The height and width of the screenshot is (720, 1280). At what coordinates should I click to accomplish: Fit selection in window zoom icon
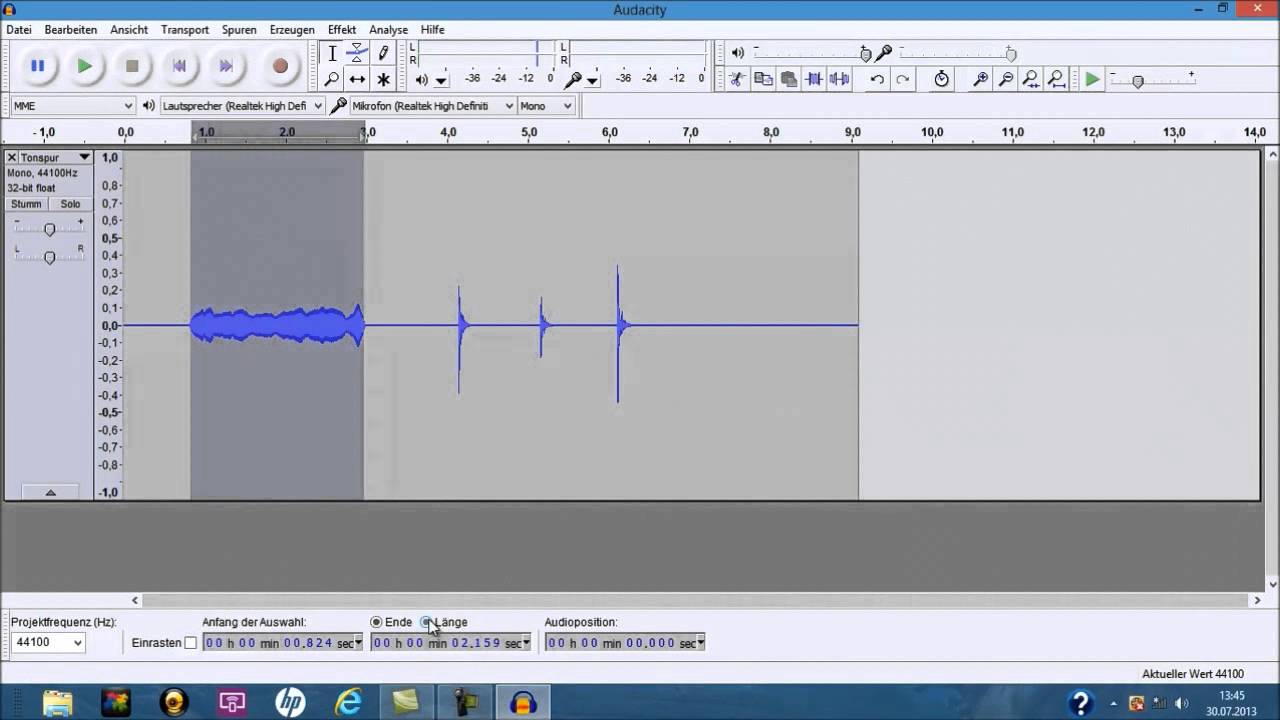(1031, 79)
